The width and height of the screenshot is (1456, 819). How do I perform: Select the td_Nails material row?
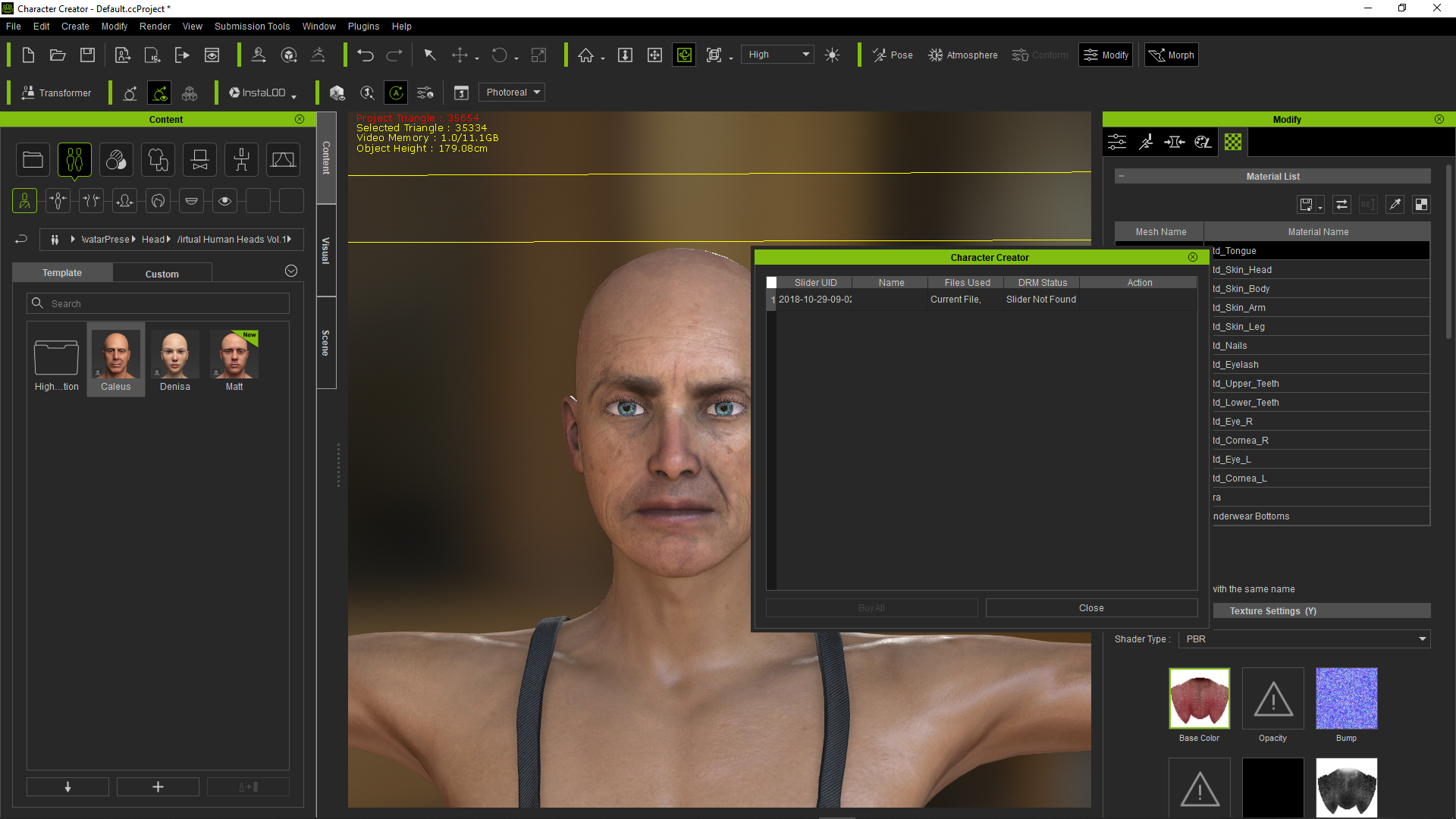point(1319,346)
